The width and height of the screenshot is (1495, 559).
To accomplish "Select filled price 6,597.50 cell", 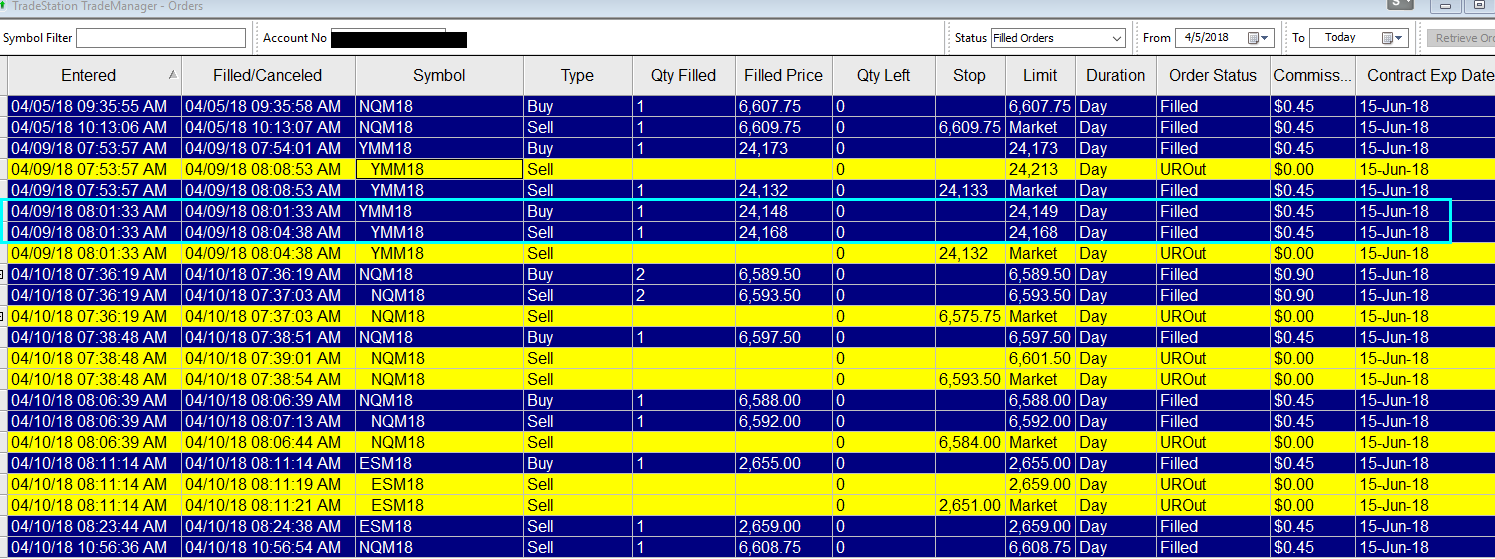I will pos(784,337).
